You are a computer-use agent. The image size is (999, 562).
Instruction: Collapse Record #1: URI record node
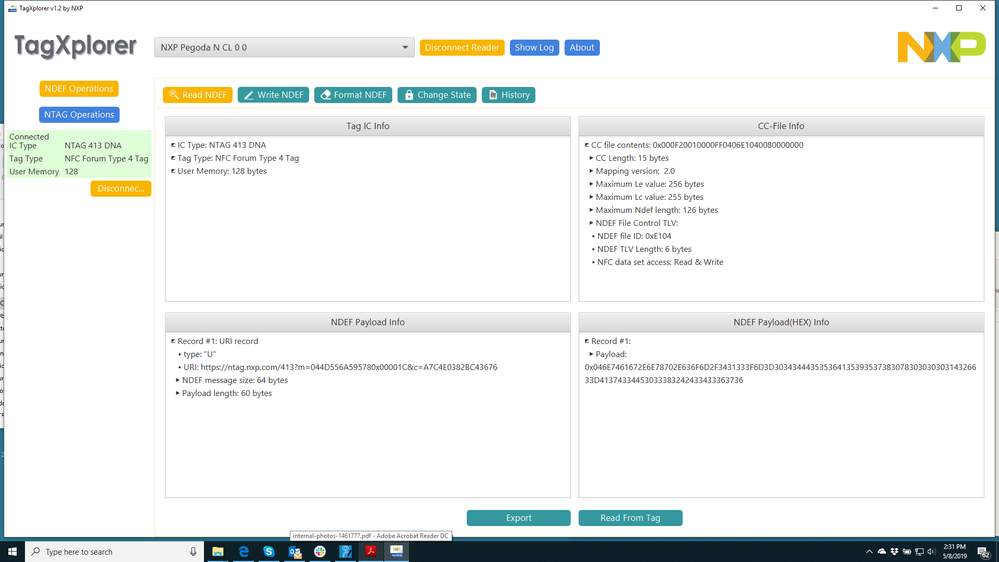[x=173, y=342]
